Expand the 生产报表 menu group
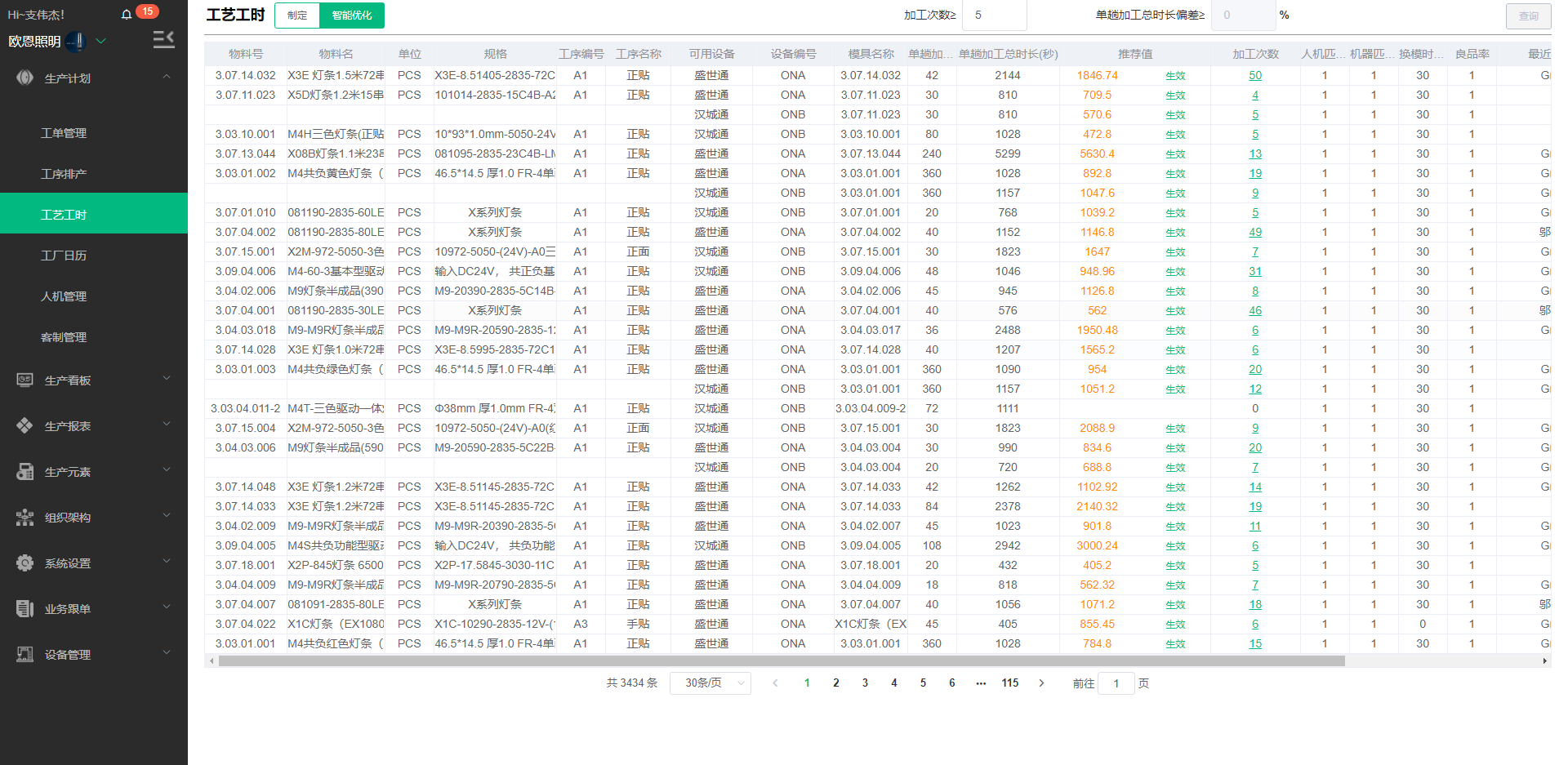The image size is (1568, 765). coord(167,424)
